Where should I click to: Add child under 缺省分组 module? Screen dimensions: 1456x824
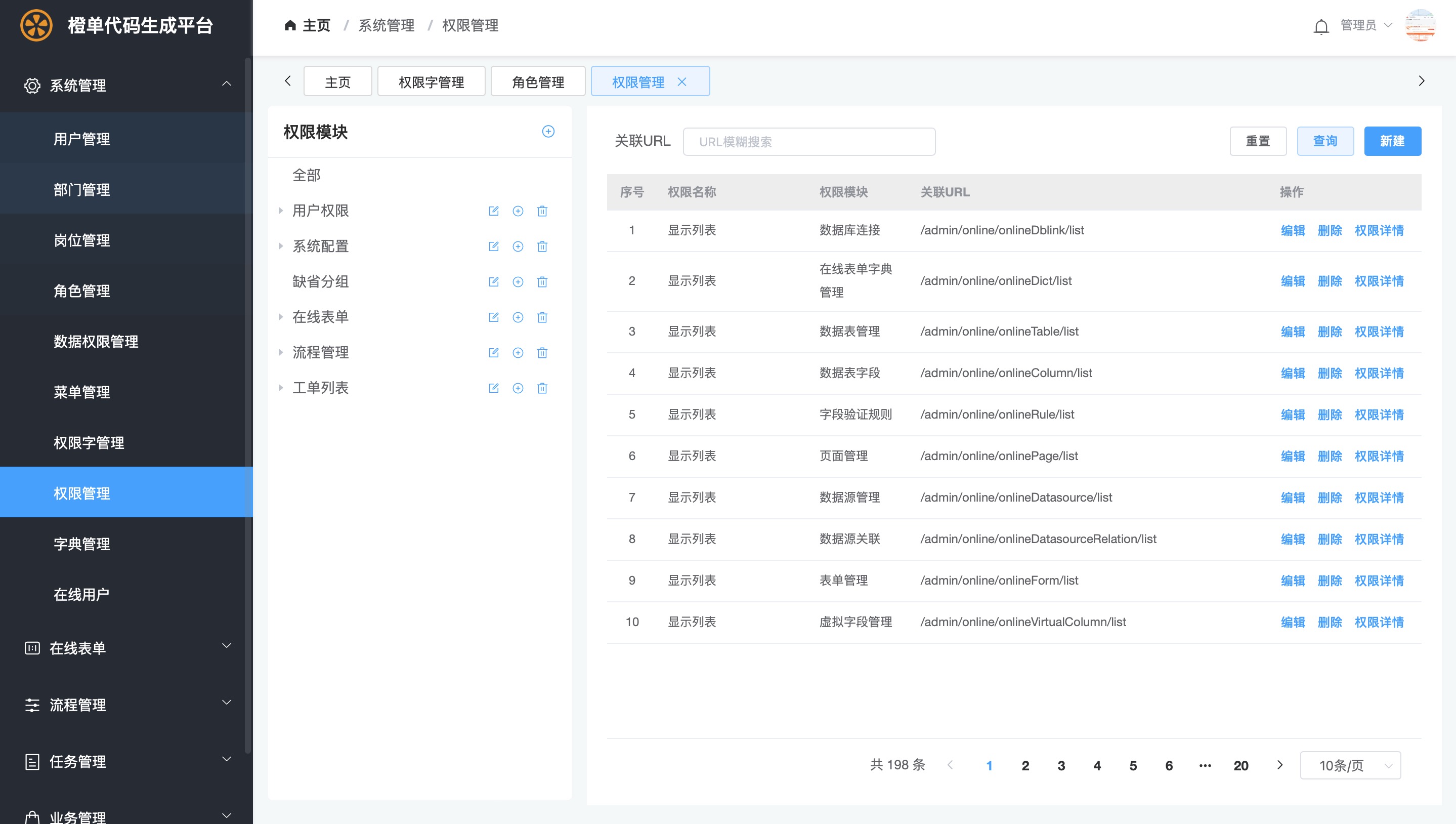point(518,282)
